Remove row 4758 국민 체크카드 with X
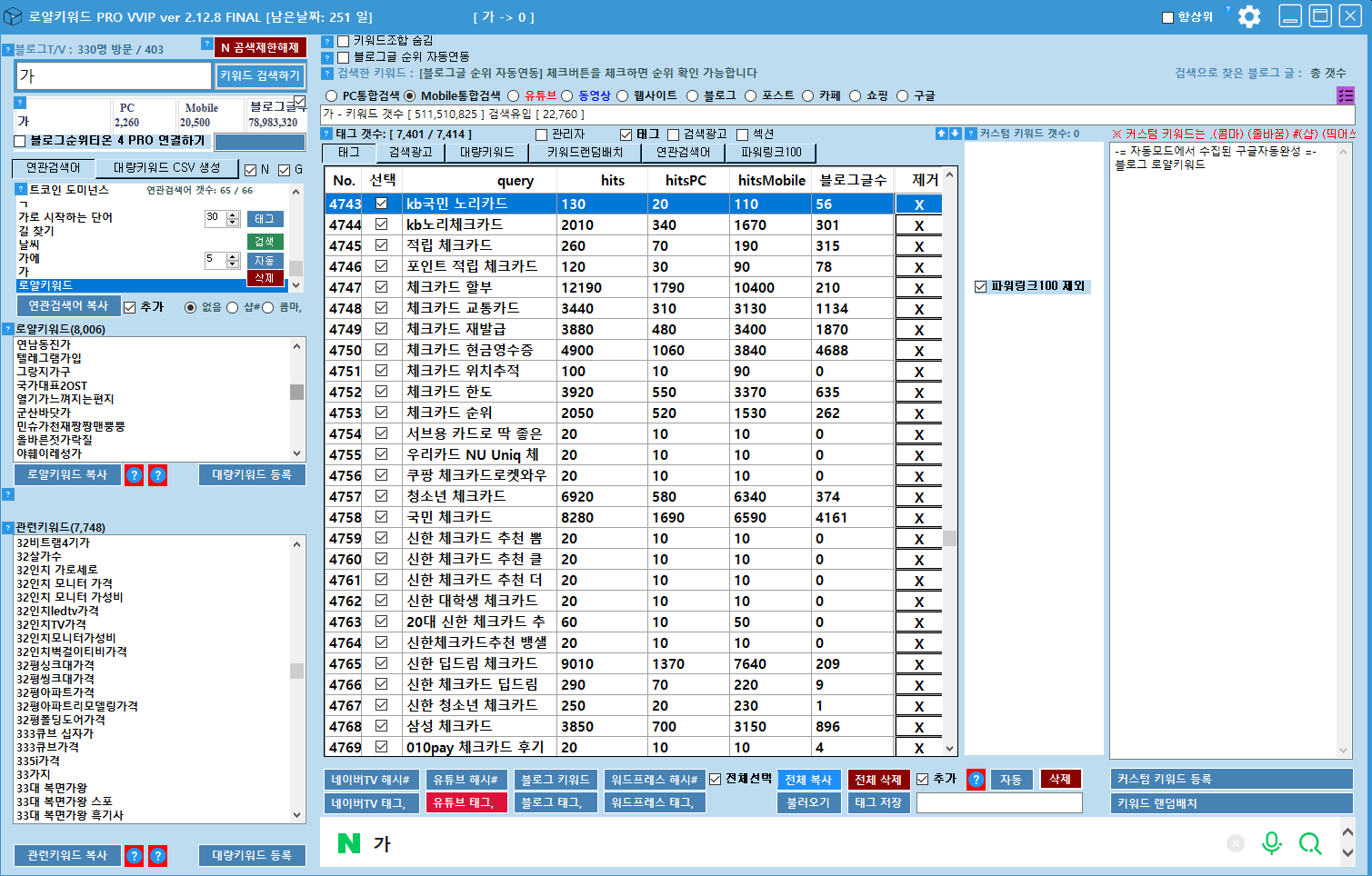This screenshot has width=1372, height=876. [918, 518]
